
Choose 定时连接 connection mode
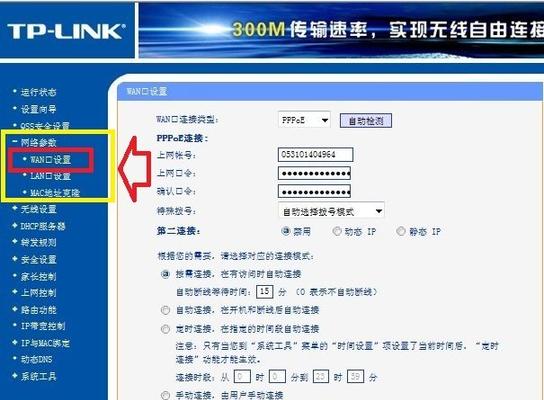click(x=165, y=329)
